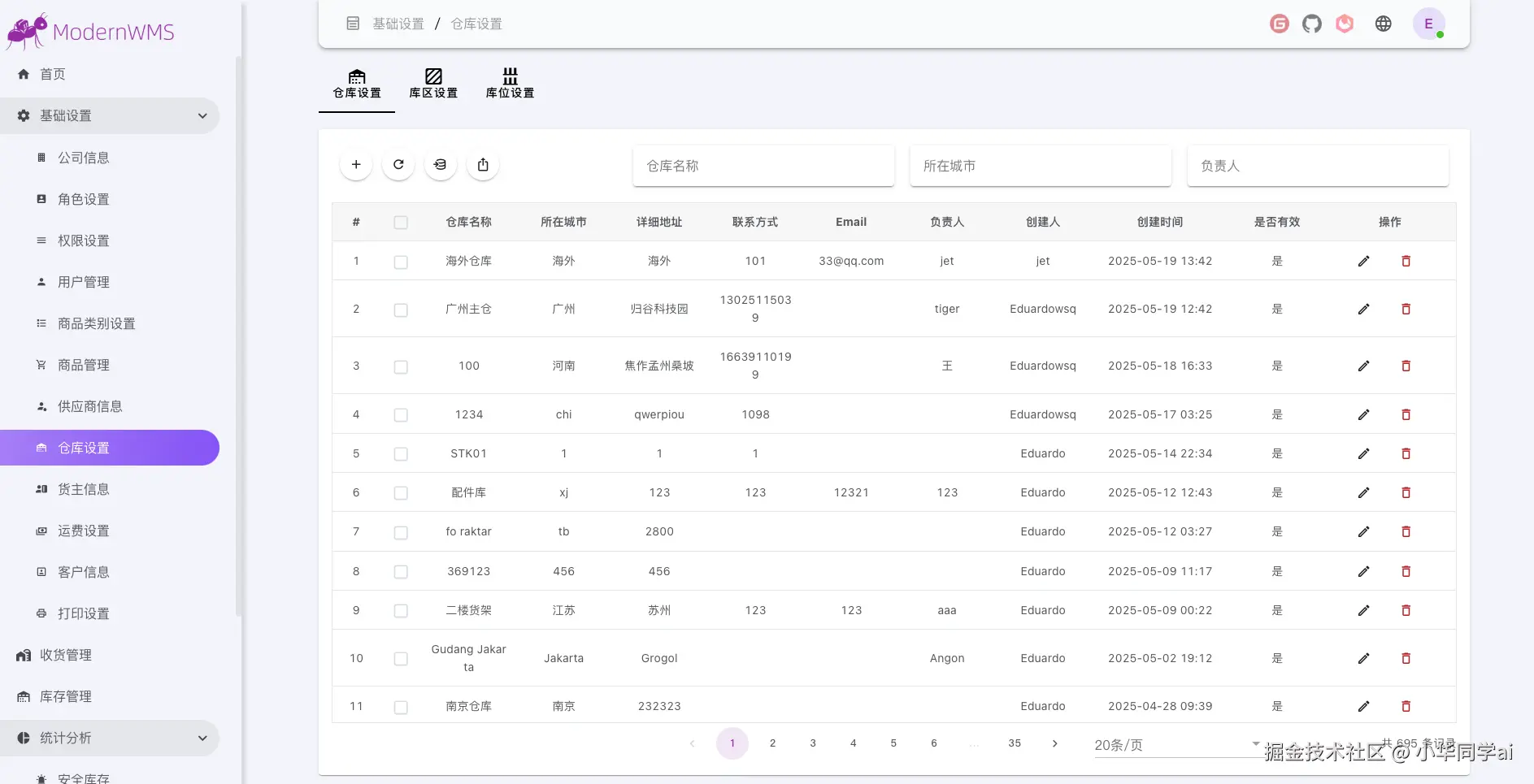Click the next page arrow

[1055, 743]
